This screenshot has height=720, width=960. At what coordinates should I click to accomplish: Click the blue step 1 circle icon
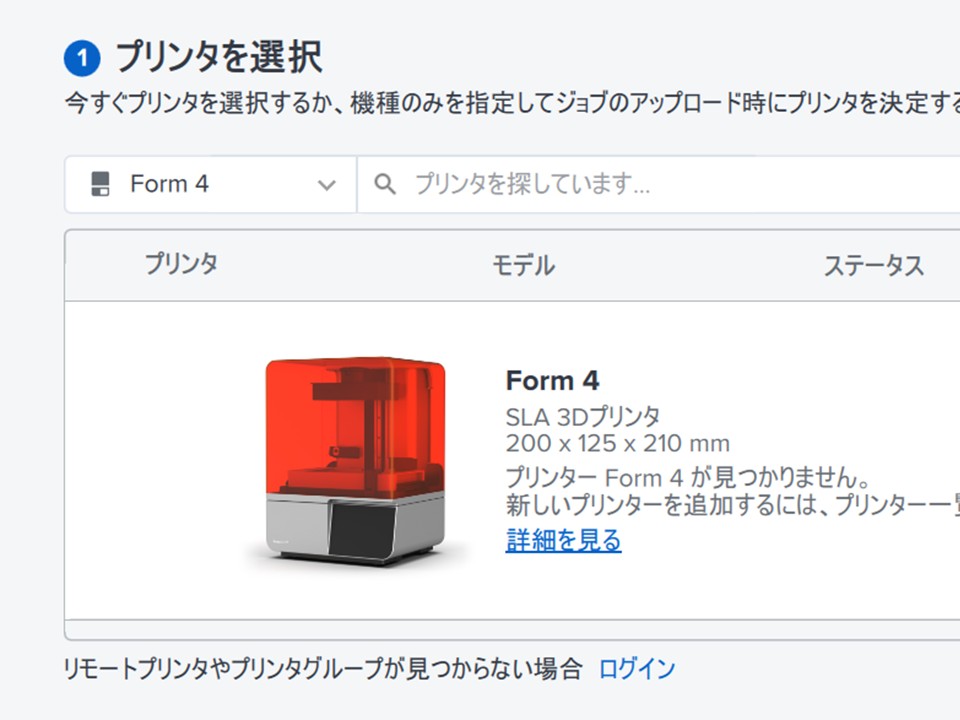(x=82, y=59)
